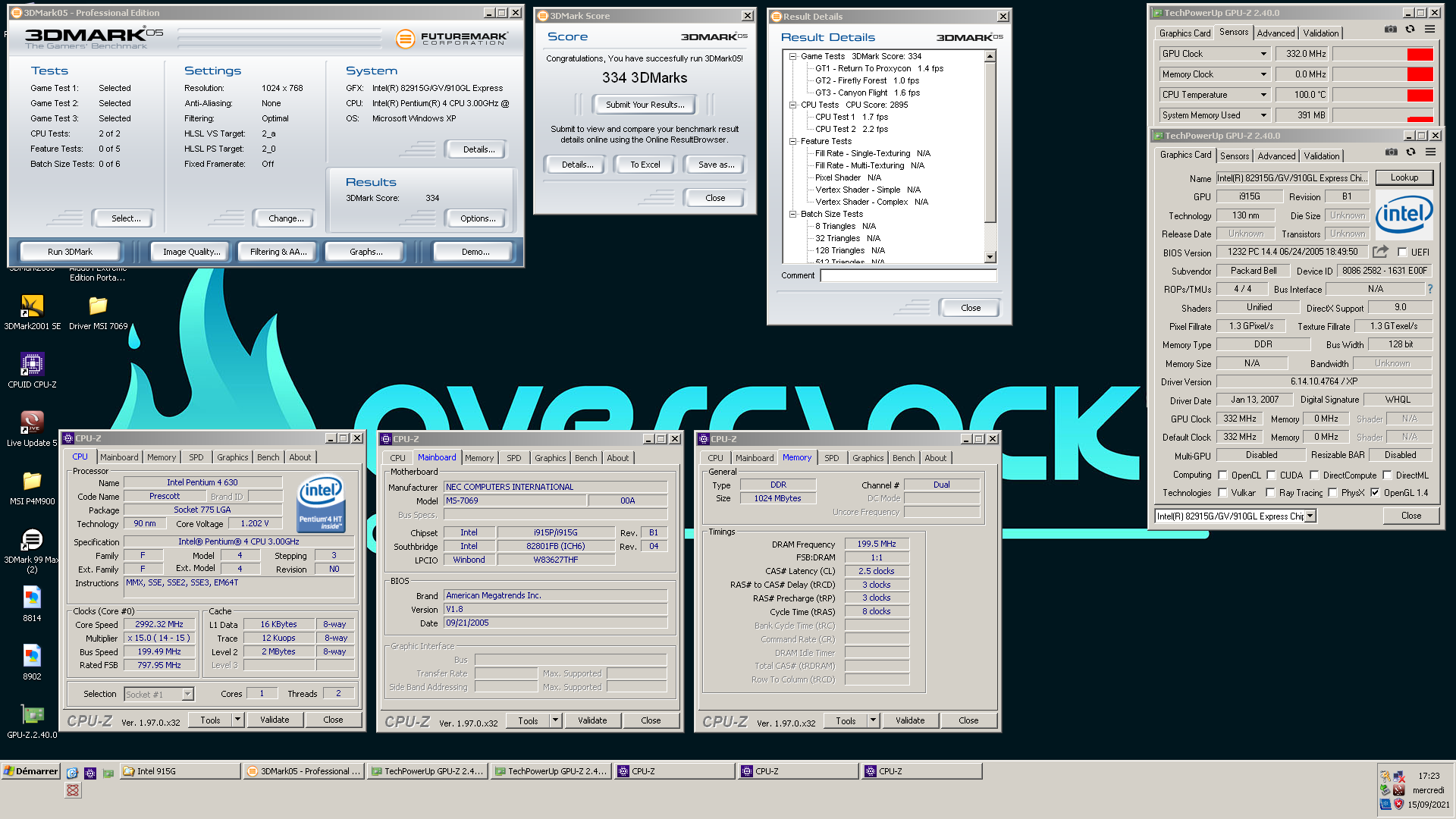Image resolution: width=1456 pixels, height=819 pixels.
Task: Open Memory Clock sensor dropdown
Action: point(1263,74)
